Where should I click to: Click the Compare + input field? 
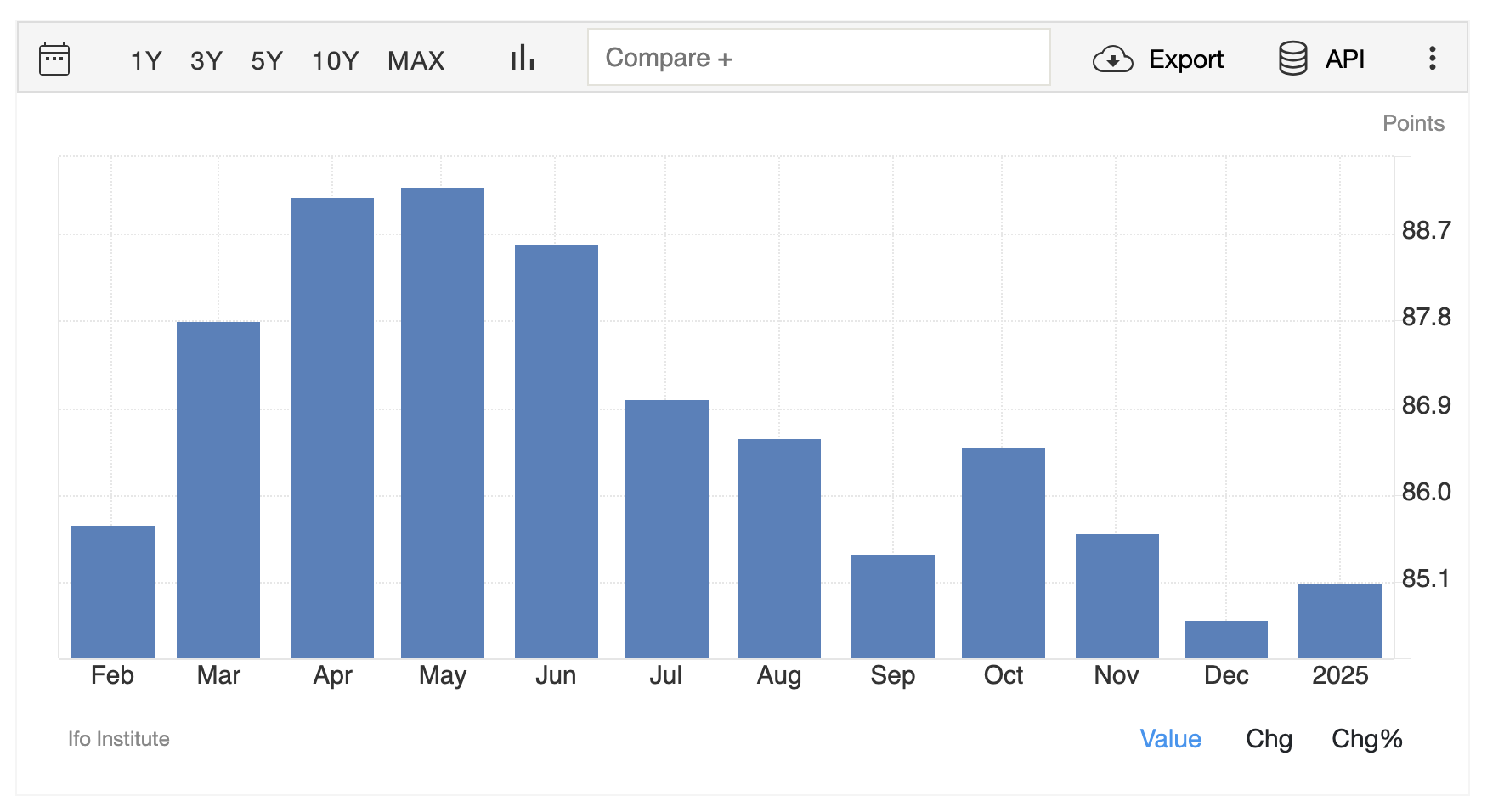818,57
